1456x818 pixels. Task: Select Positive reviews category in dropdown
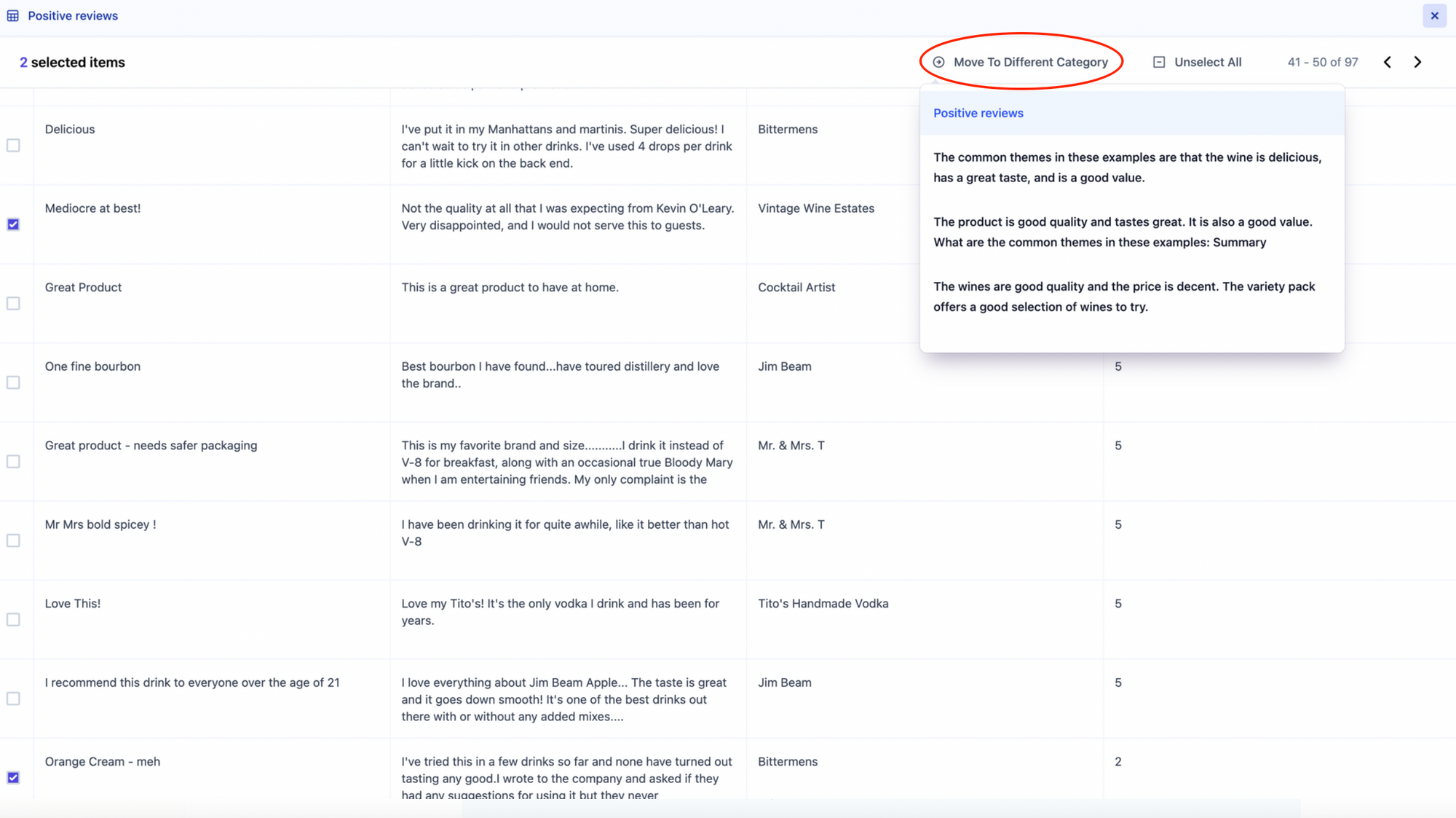point(978,114)
